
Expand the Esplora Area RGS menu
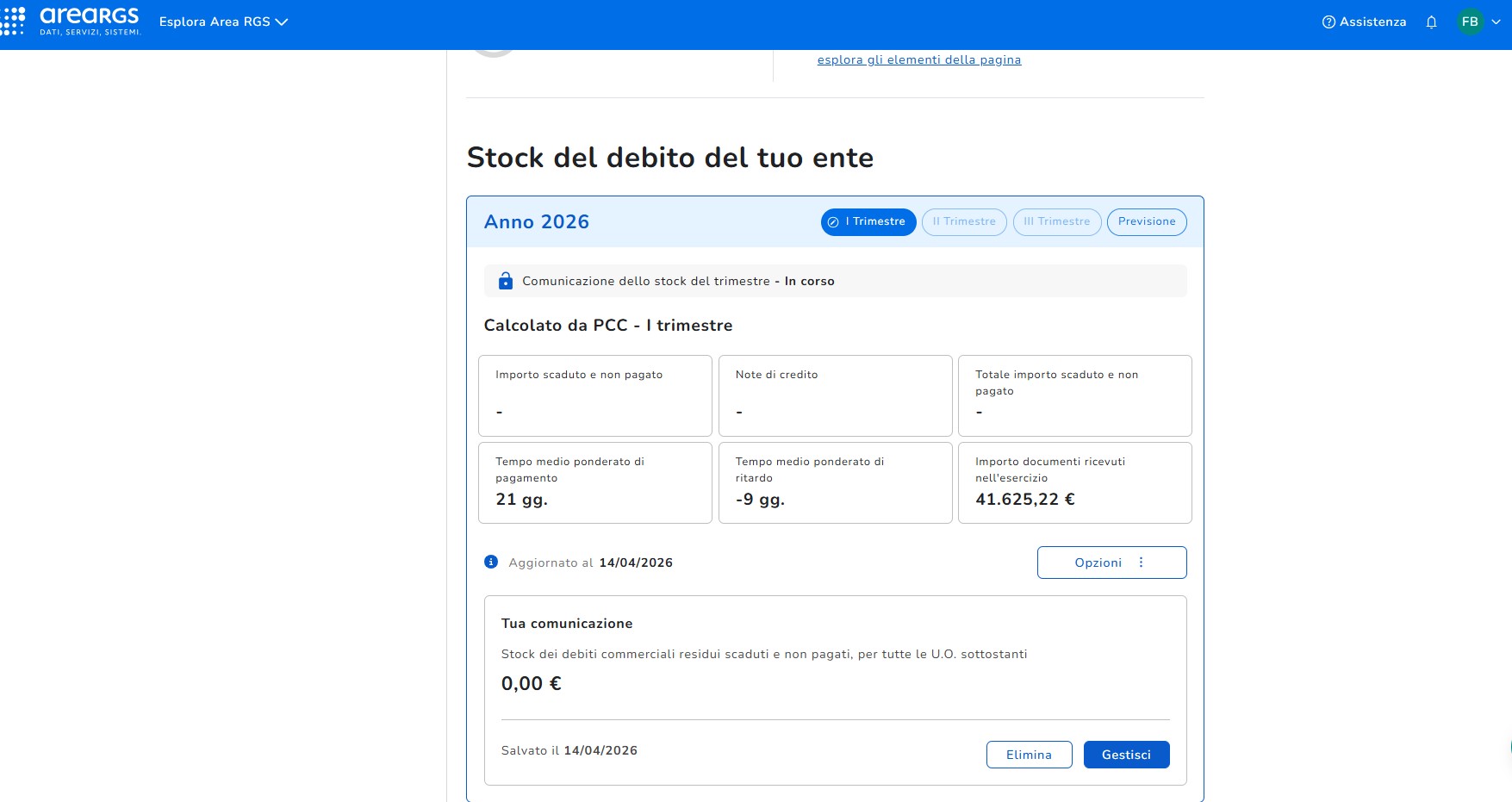click(223, 22)
